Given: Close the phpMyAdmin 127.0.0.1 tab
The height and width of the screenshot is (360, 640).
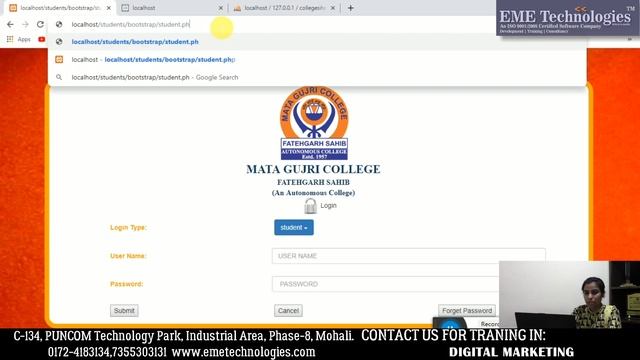Looking at the screenshot, I should tap(333, 8).
